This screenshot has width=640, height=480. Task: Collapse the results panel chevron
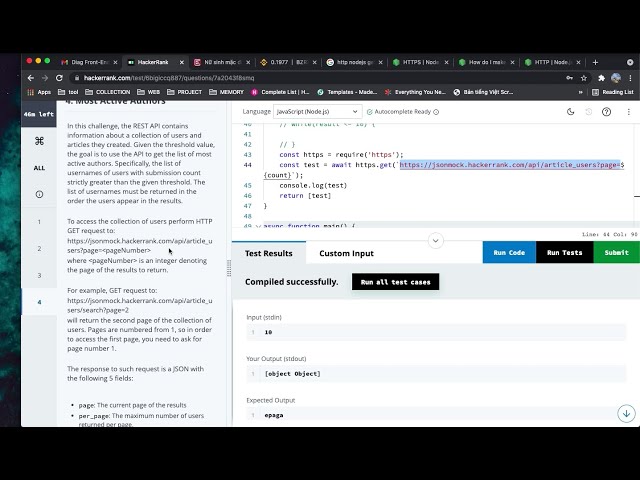(x=436, y=240)
